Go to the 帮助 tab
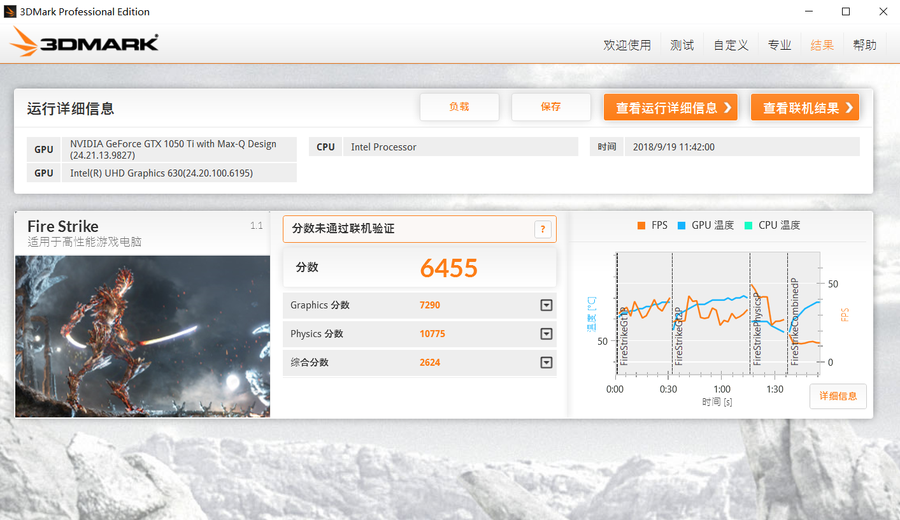The height and width of the screenshot is (520, 900). click(x=865, y=45)
